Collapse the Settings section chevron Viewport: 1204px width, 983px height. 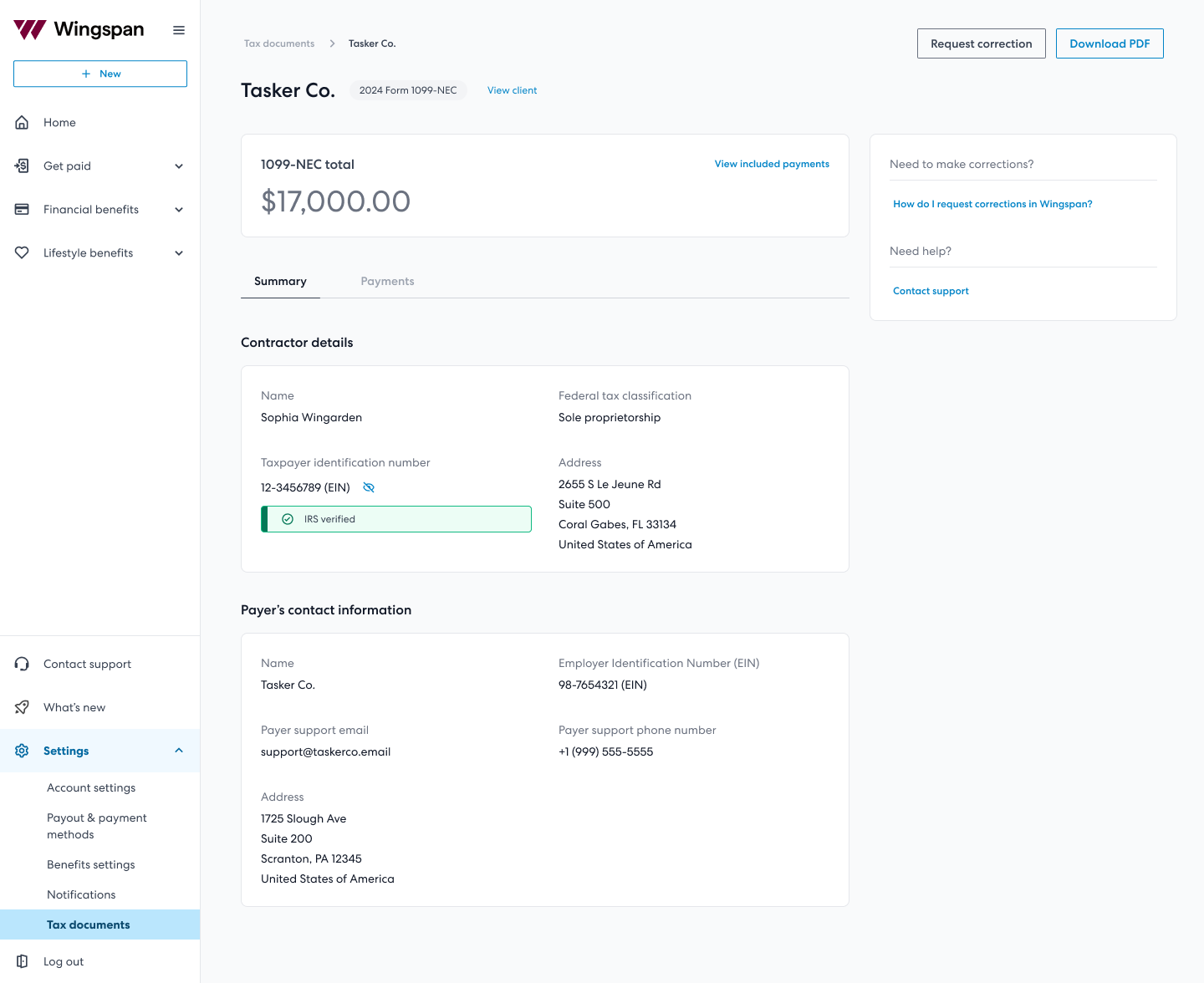179,751
